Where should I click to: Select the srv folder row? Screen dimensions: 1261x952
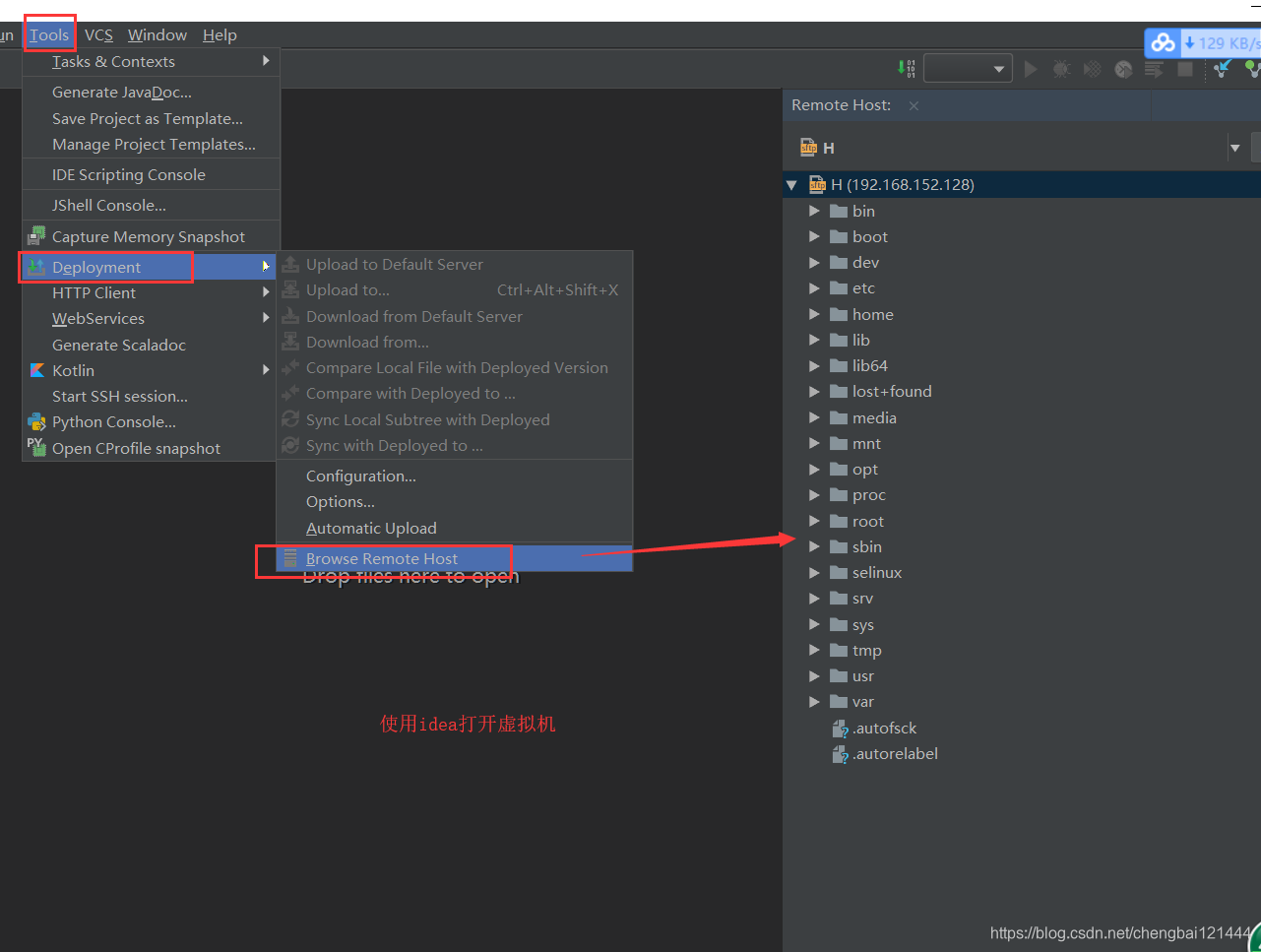[1022, 598]
